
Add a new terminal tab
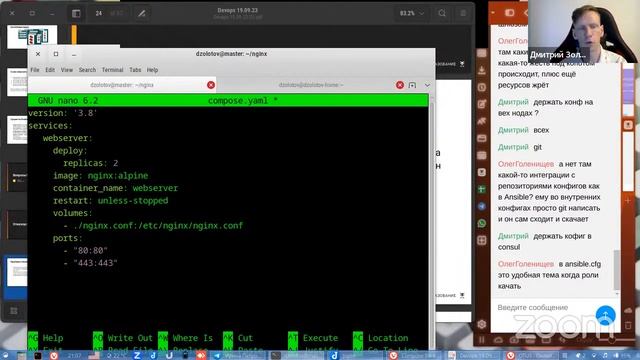point(412,85)
